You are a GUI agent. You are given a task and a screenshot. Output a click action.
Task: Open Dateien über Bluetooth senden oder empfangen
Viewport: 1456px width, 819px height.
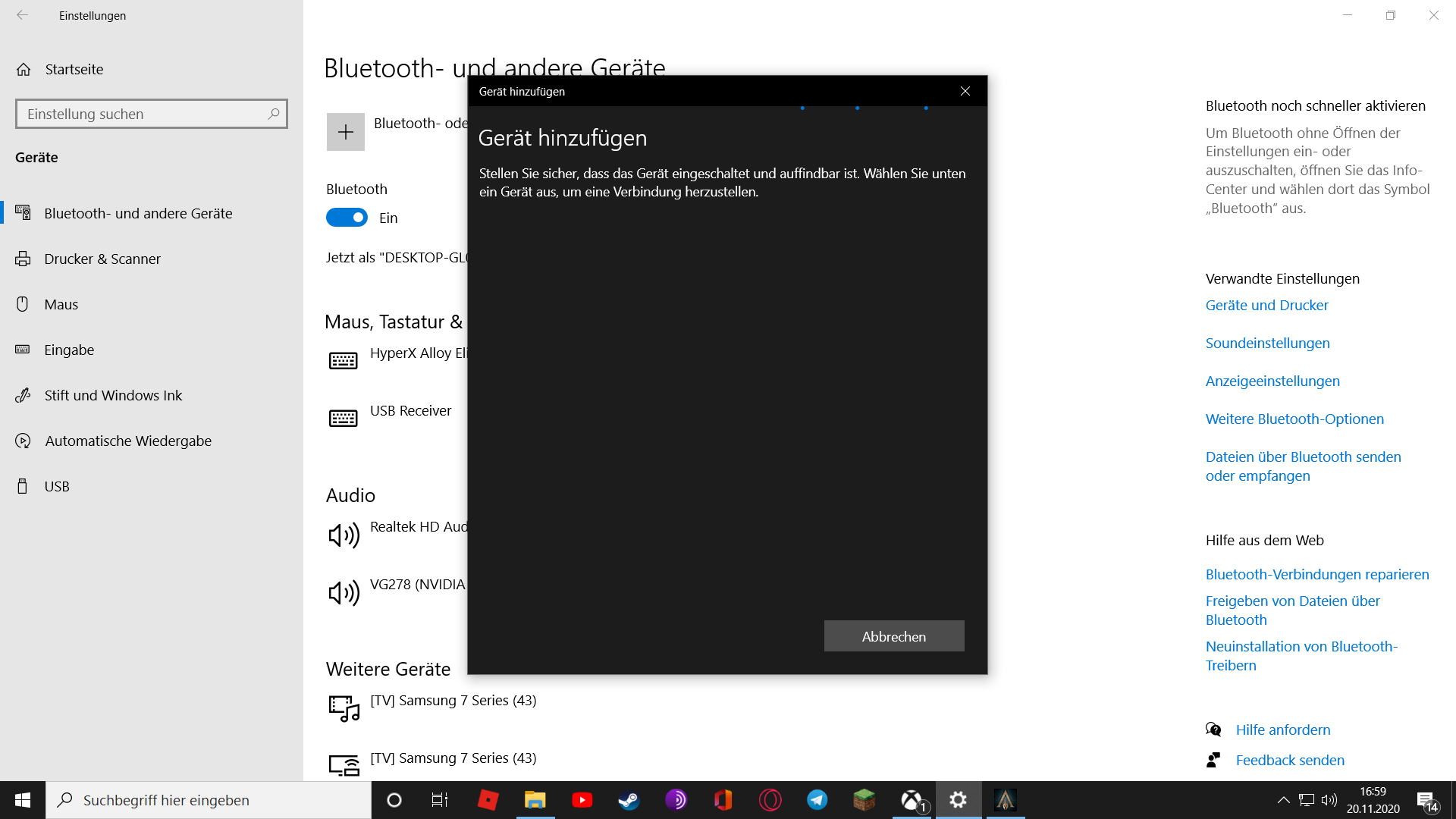point(1303,466)
